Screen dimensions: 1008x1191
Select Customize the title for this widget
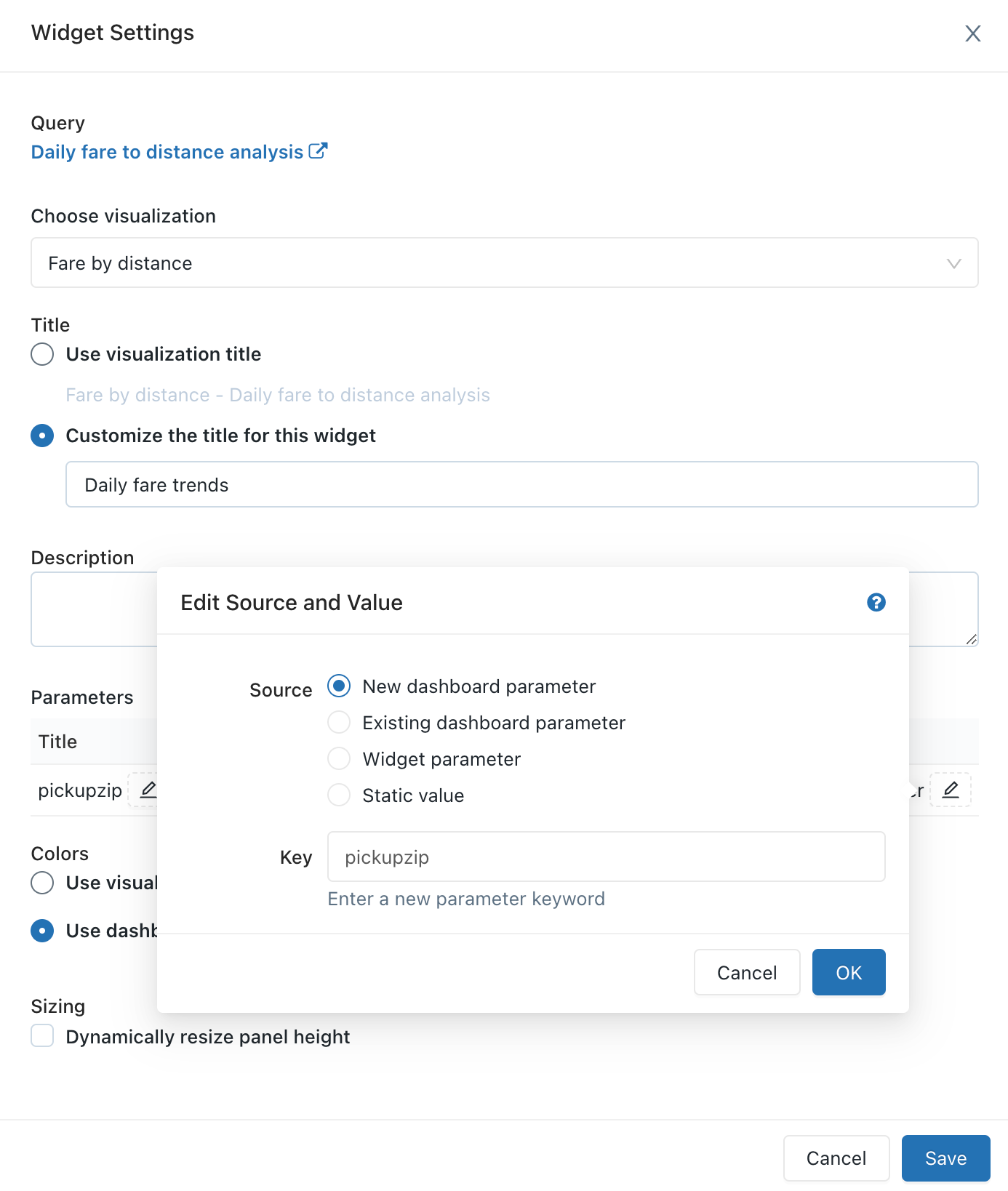click(x=42, y=436)
